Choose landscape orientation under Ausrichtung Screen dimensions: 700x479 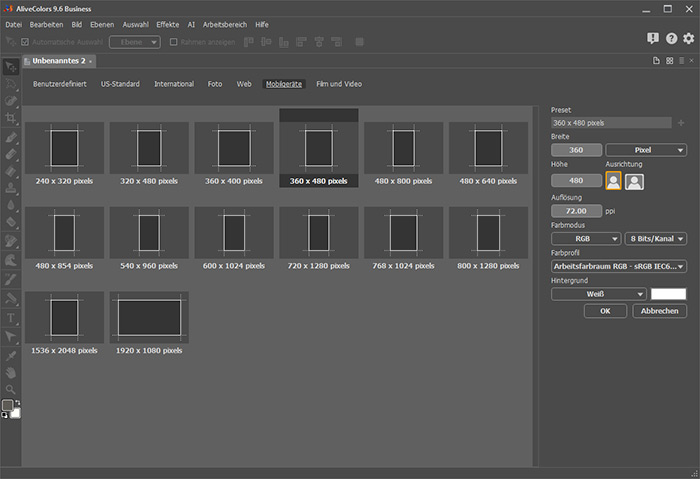coord(634,182)
